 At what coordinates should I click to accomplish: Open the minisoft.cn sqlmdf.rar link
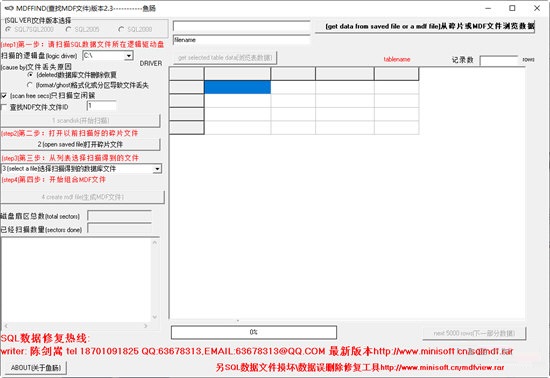pos(443,351)
